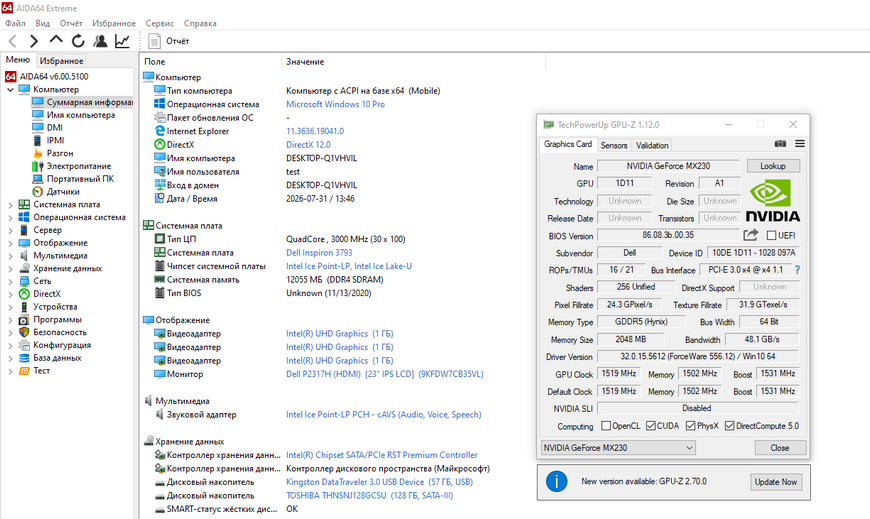Expand the Мультимедиа tree node
Image resolution: width=870 pixels, height=519 pixels.
pyautogui.click(x=10, y=256)
